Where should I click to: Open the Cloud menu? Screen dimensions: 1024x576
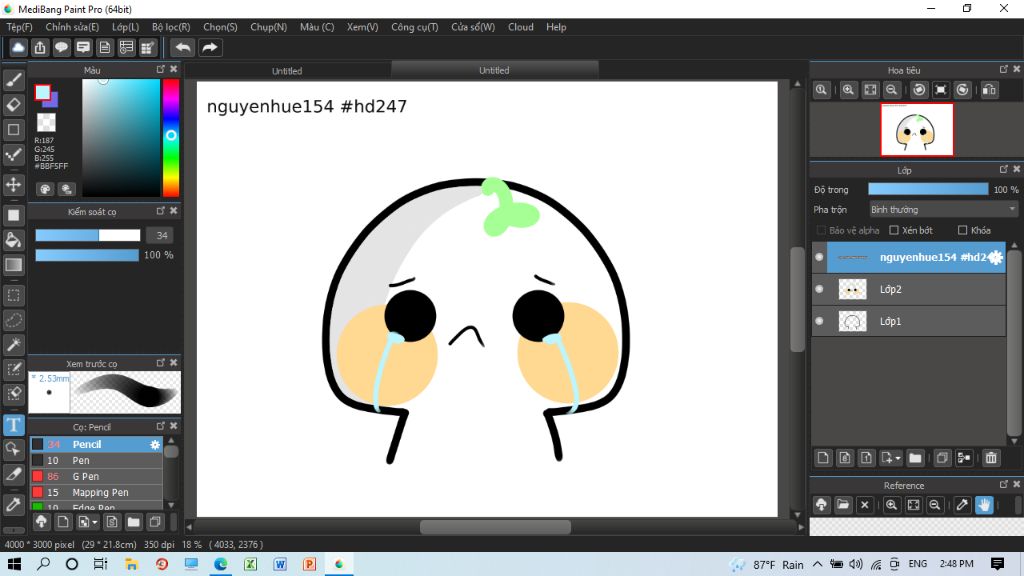(x=520, y=27)
